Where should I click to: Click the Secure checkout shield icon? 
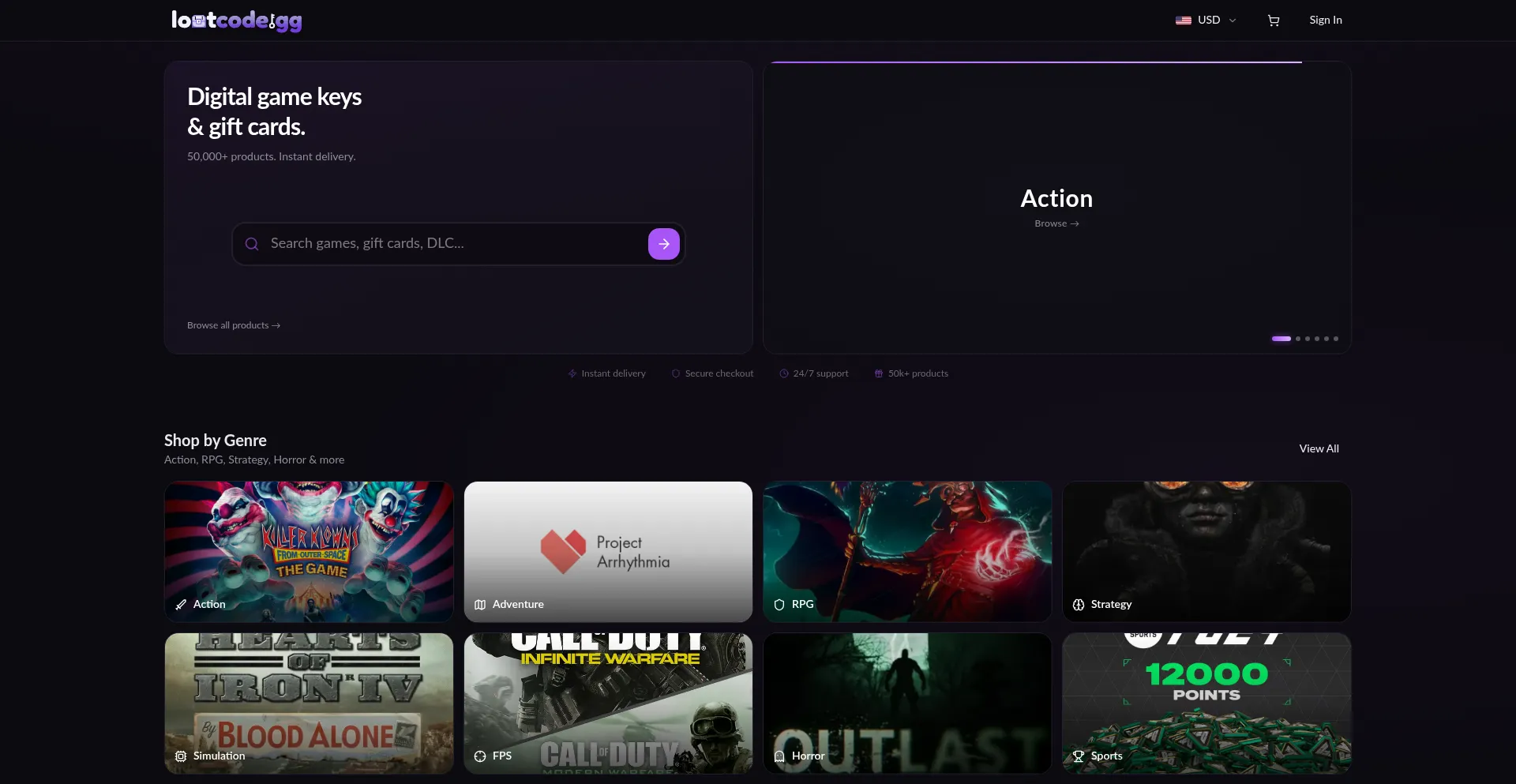point(676,373)
